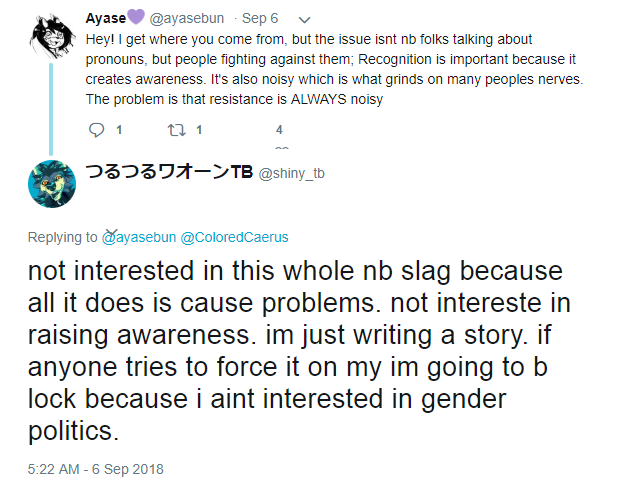Viewport: 622px width, 489px height.
Task: Open shiny_tb's wolf avatar
Action: (52, 184)
